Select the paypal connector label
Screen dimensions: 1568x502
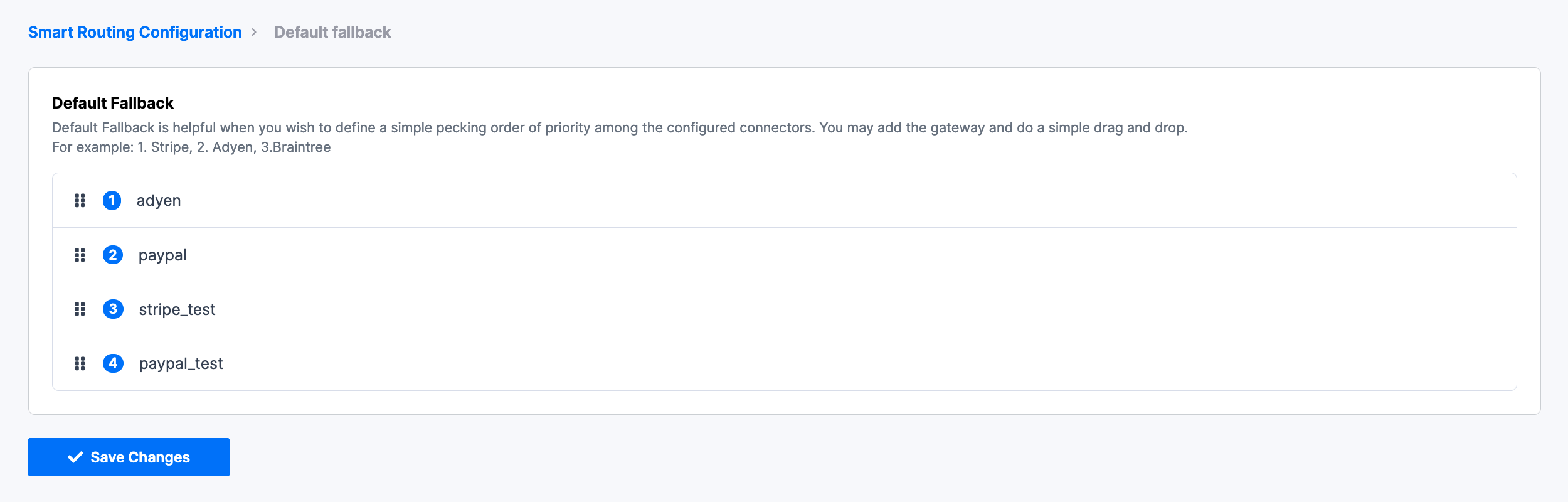tap(162, 255)
